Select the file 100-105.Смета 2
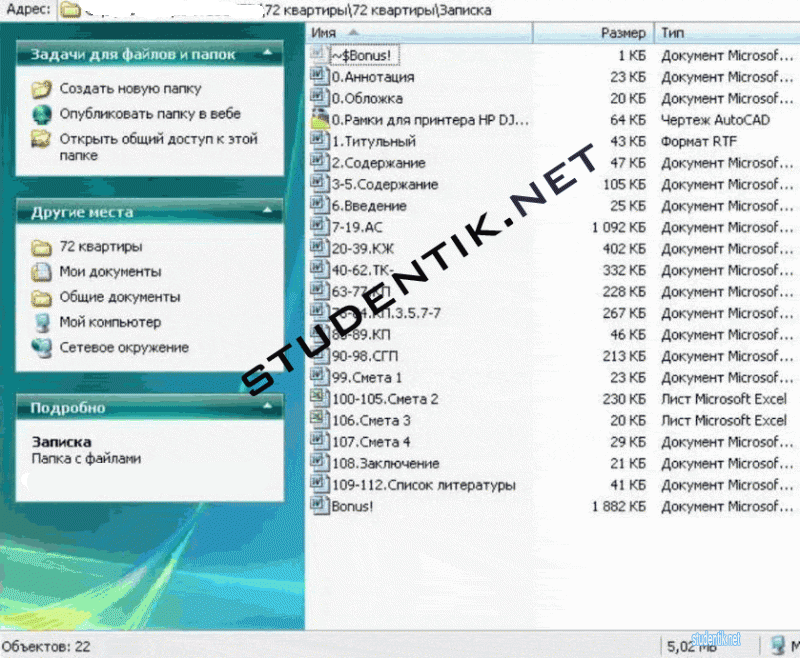 click(x=385, y=399)
